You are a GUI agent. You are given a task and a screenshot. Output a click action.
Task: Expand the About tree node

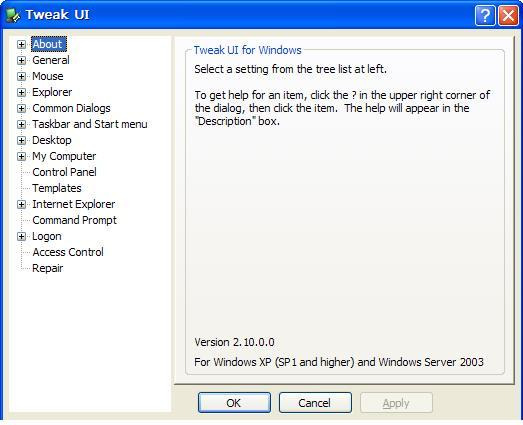tap(21, 44)
